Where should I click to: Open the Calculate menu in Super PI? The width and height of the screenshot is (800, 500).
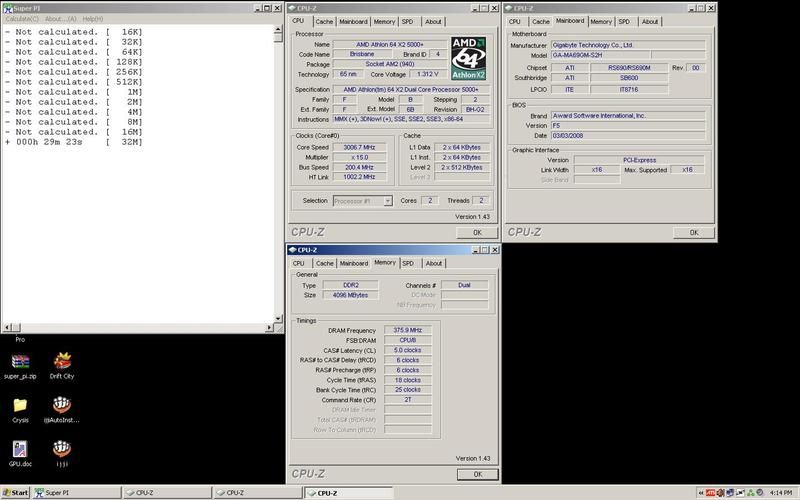click(x=20, y=19)
